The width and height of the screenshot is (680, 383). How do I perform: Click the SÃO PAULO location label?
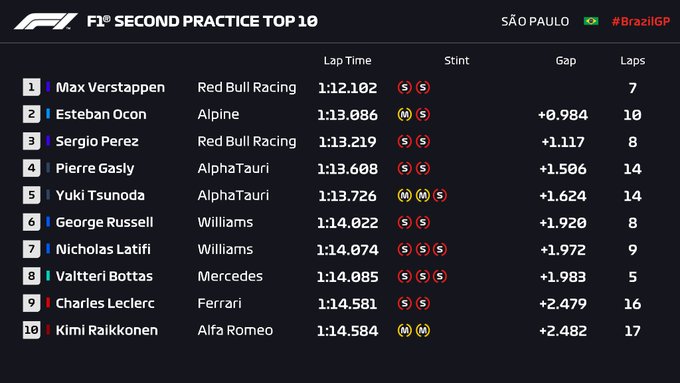click(535, 21)
